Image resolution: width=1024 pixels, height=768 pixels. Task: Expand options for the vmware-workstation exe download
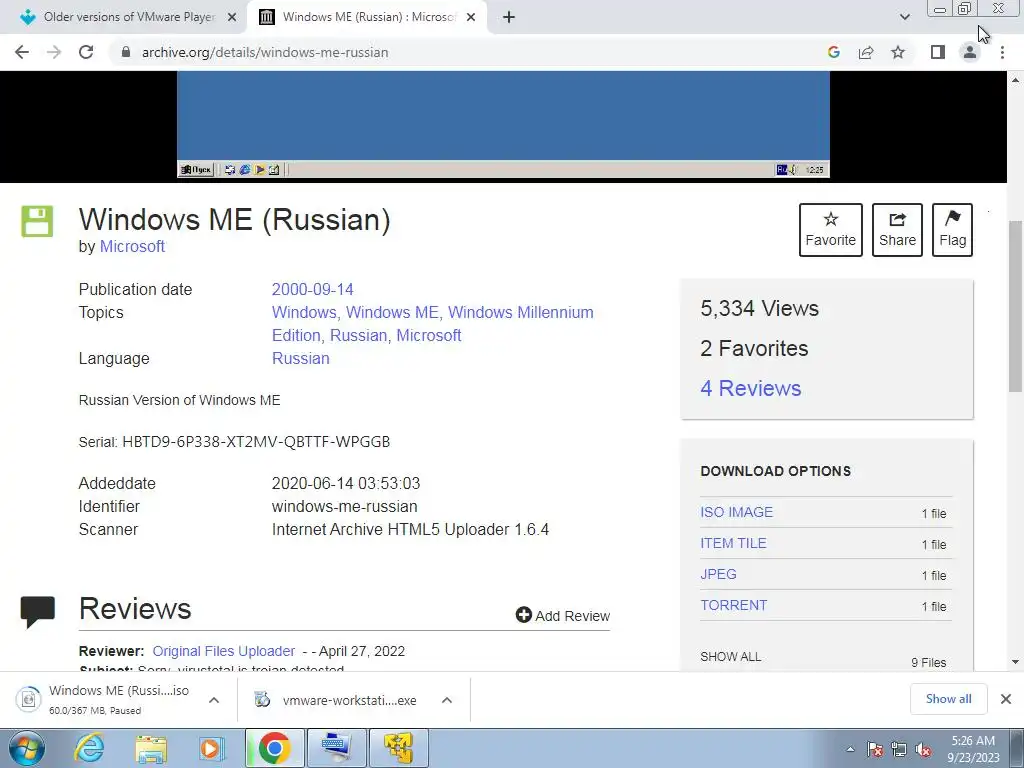(x=447, y=700)
